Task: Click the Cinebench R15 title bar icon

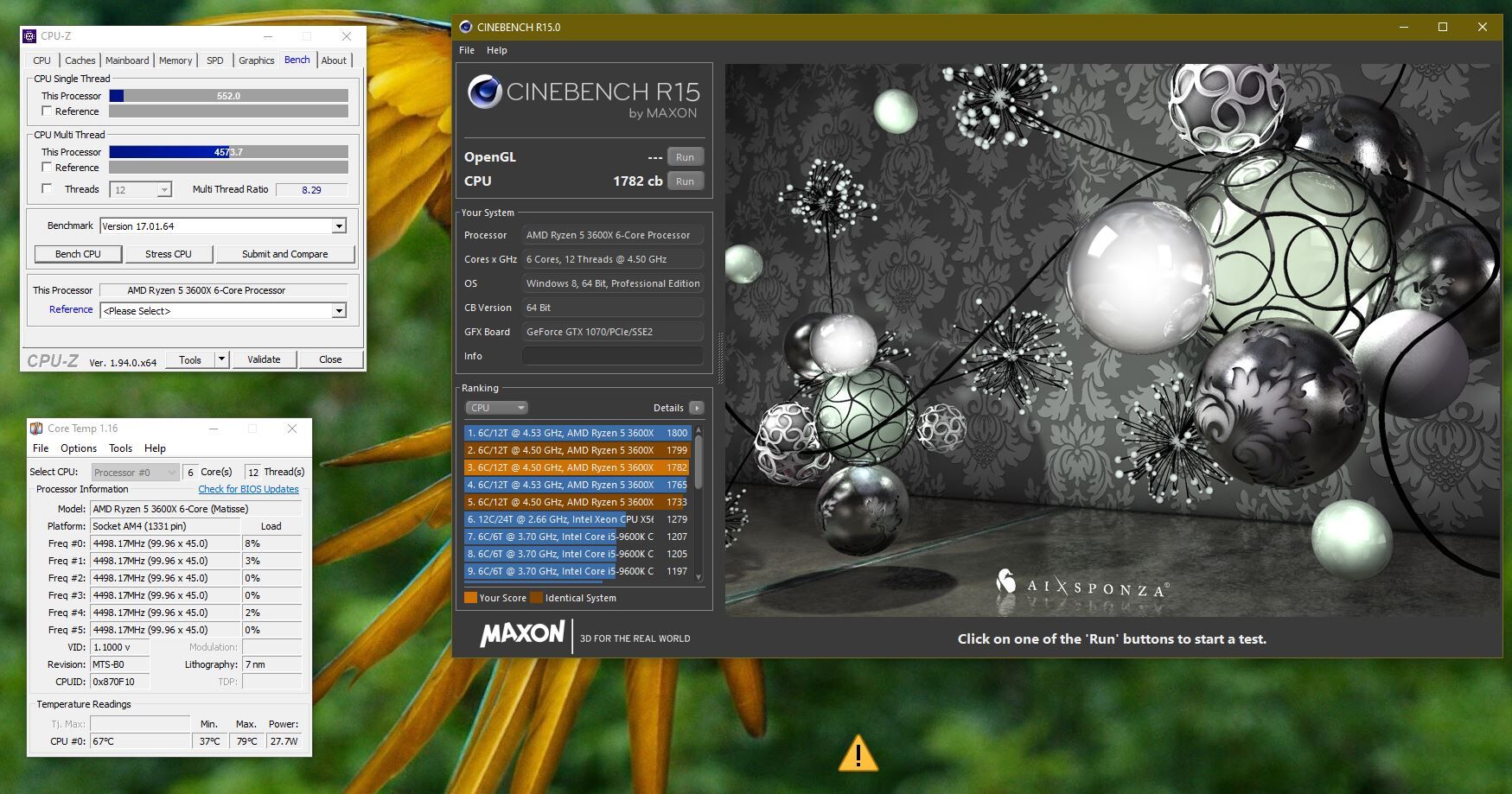Action: tap(466, 27)
